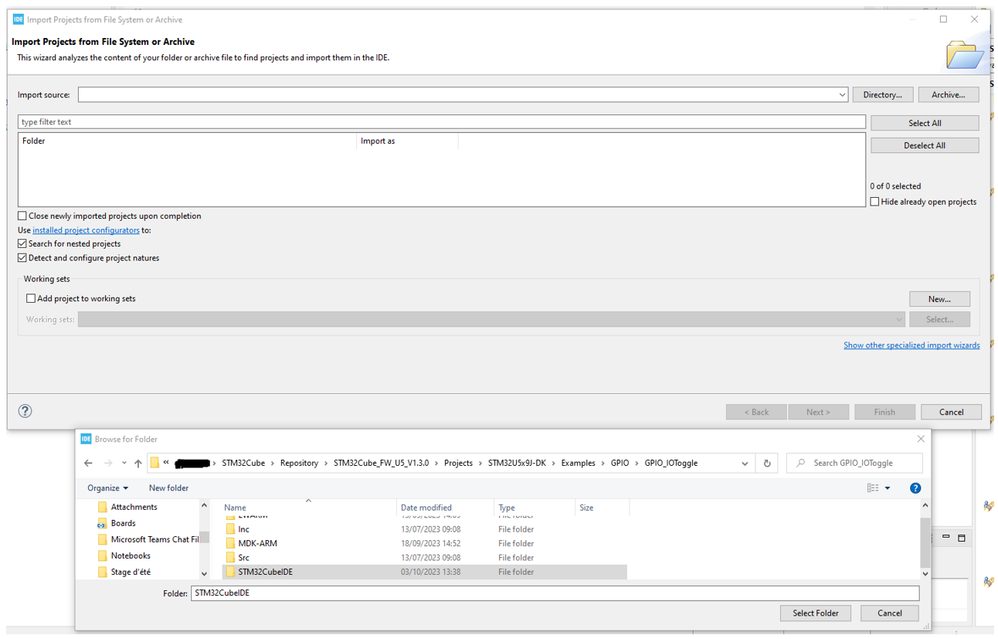Close the Browse for Folder dialog
This screenshot has height=639, width=998.
920,439
